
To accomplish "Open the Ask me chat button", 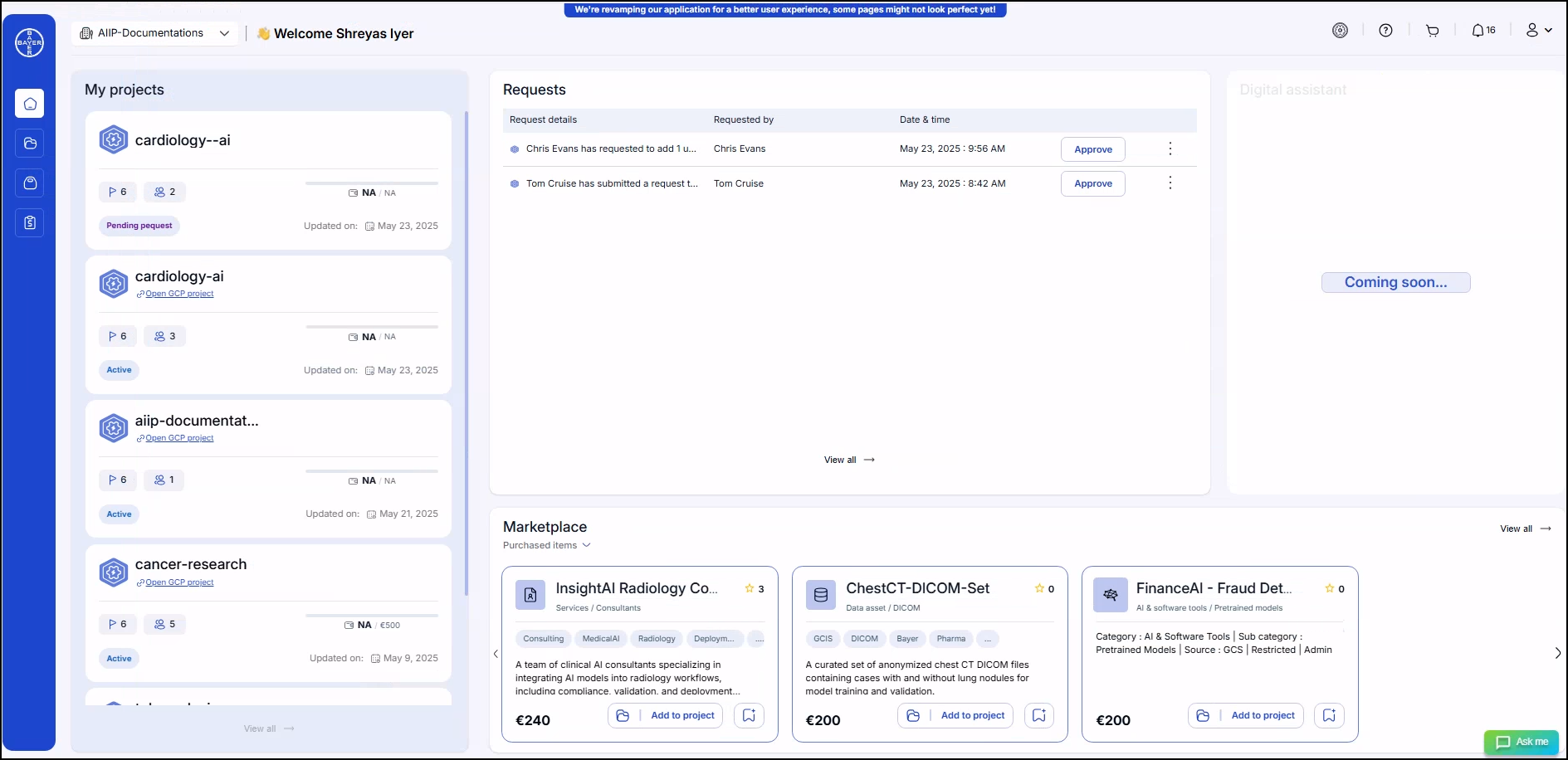I will pos(1522,742).
